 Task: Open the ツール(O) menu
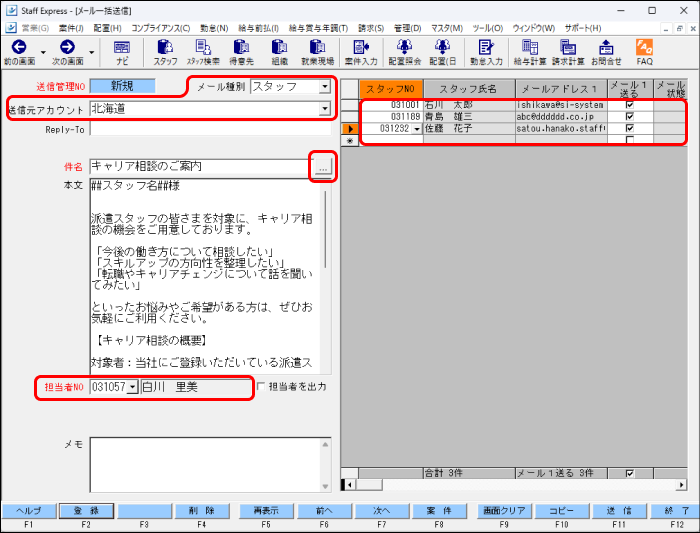click(488, 28)
